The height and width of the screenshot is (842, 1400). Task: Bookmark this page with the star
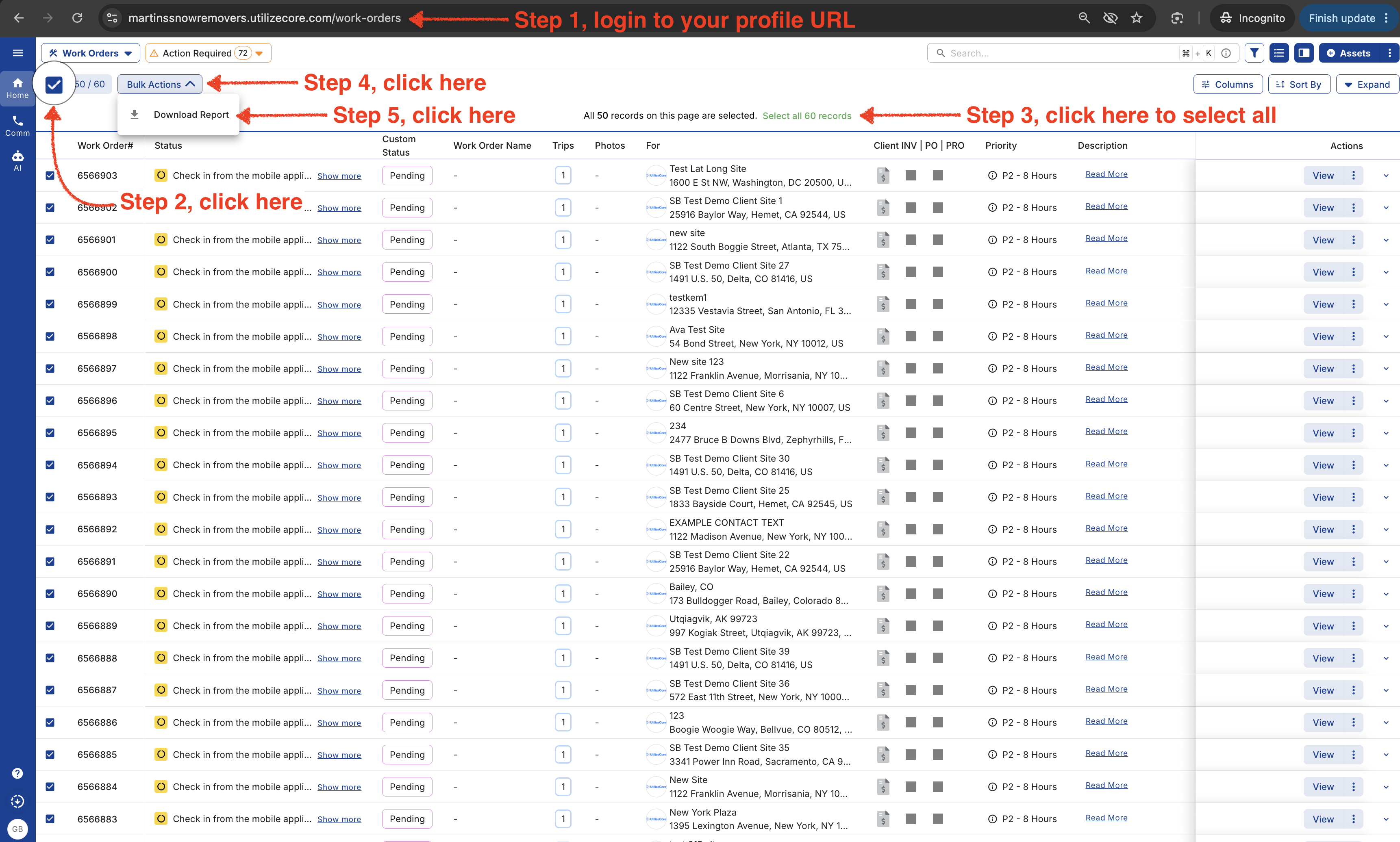(x=1136, y=18)
